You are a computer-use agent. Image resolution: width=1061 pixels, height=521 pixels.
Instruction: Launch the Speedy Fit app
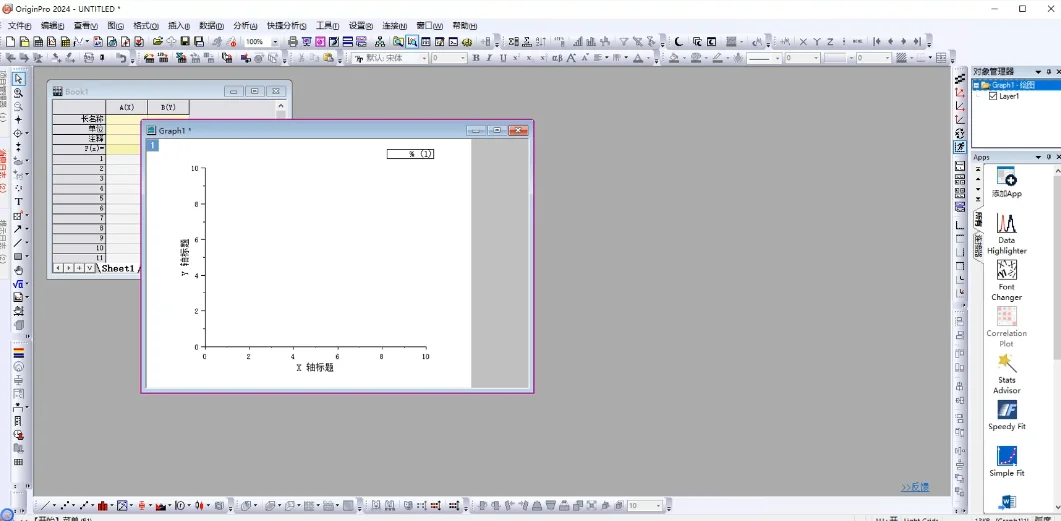point(1007,415)
